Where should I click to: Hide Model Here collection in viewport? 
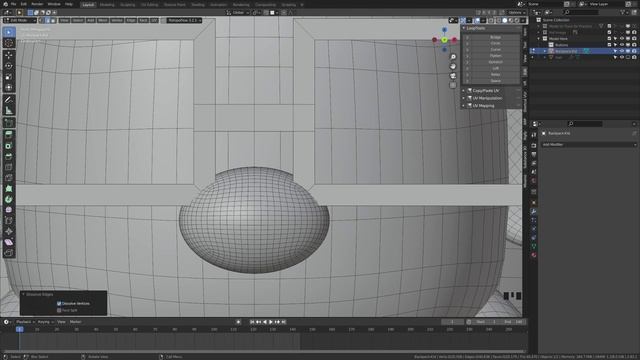(x=622, y=39)
